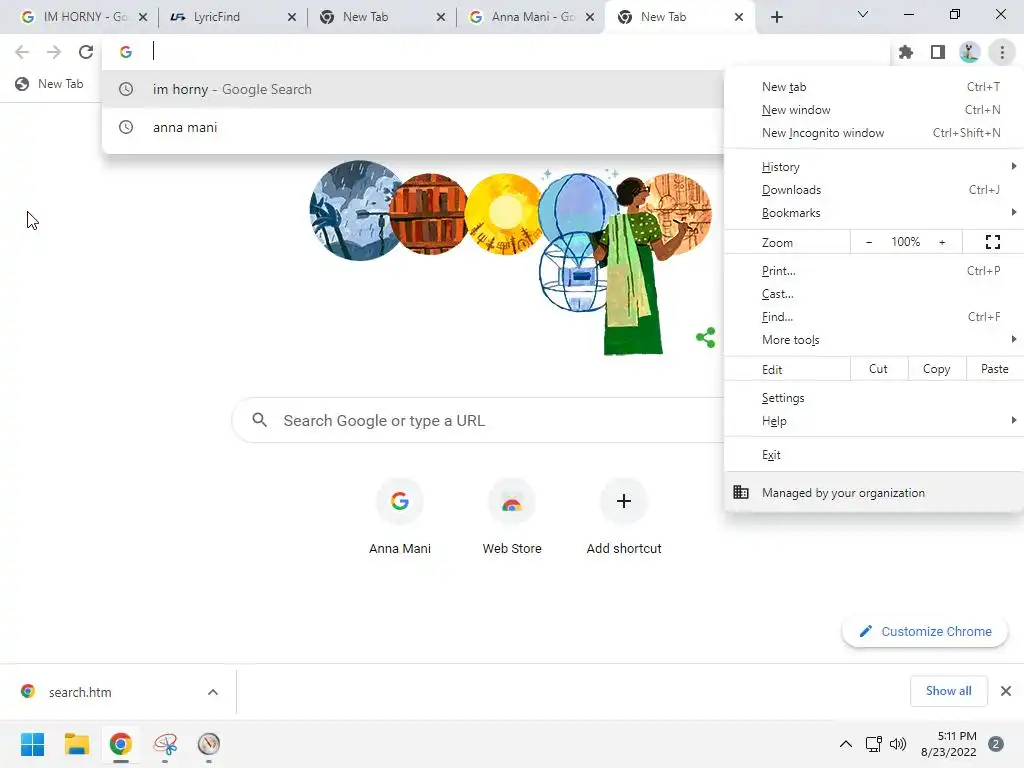Image resolution: width=1024 pixels, height=768 pixels.
Task: Open the tab search chevron
Action: coord(863,14)
